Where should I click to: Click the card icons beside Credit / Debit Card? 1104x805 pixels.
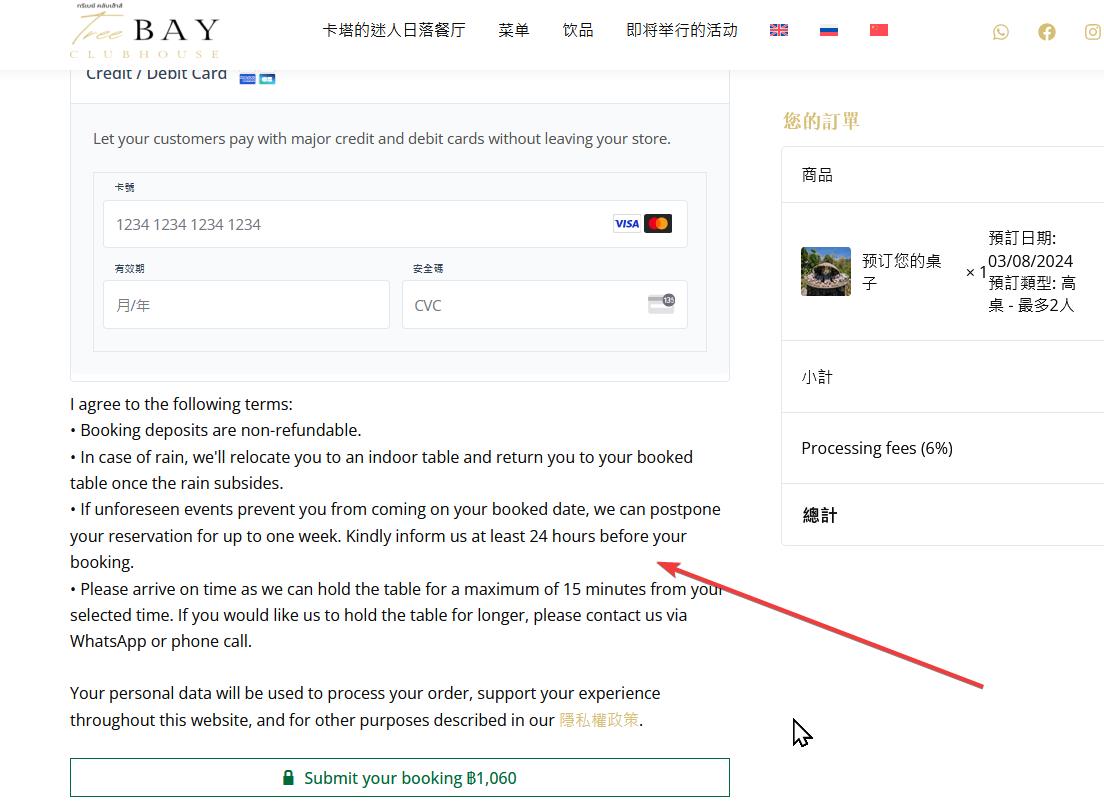click(257, 78)
